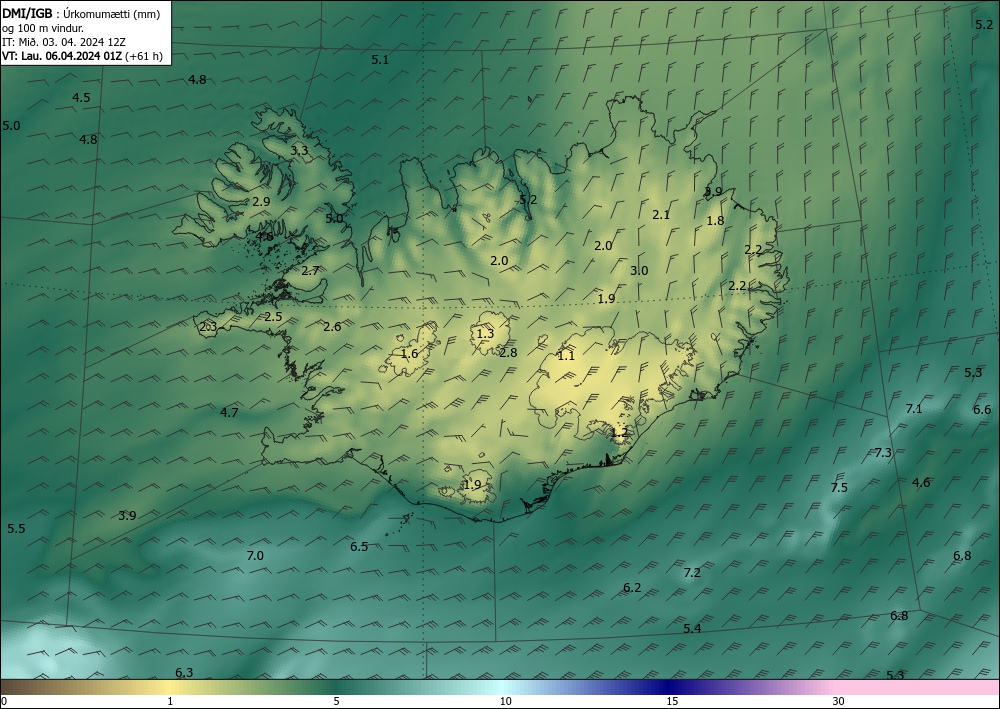
Task: Click the 6.5 value over the sea
Action: click(x=359, y=546)
